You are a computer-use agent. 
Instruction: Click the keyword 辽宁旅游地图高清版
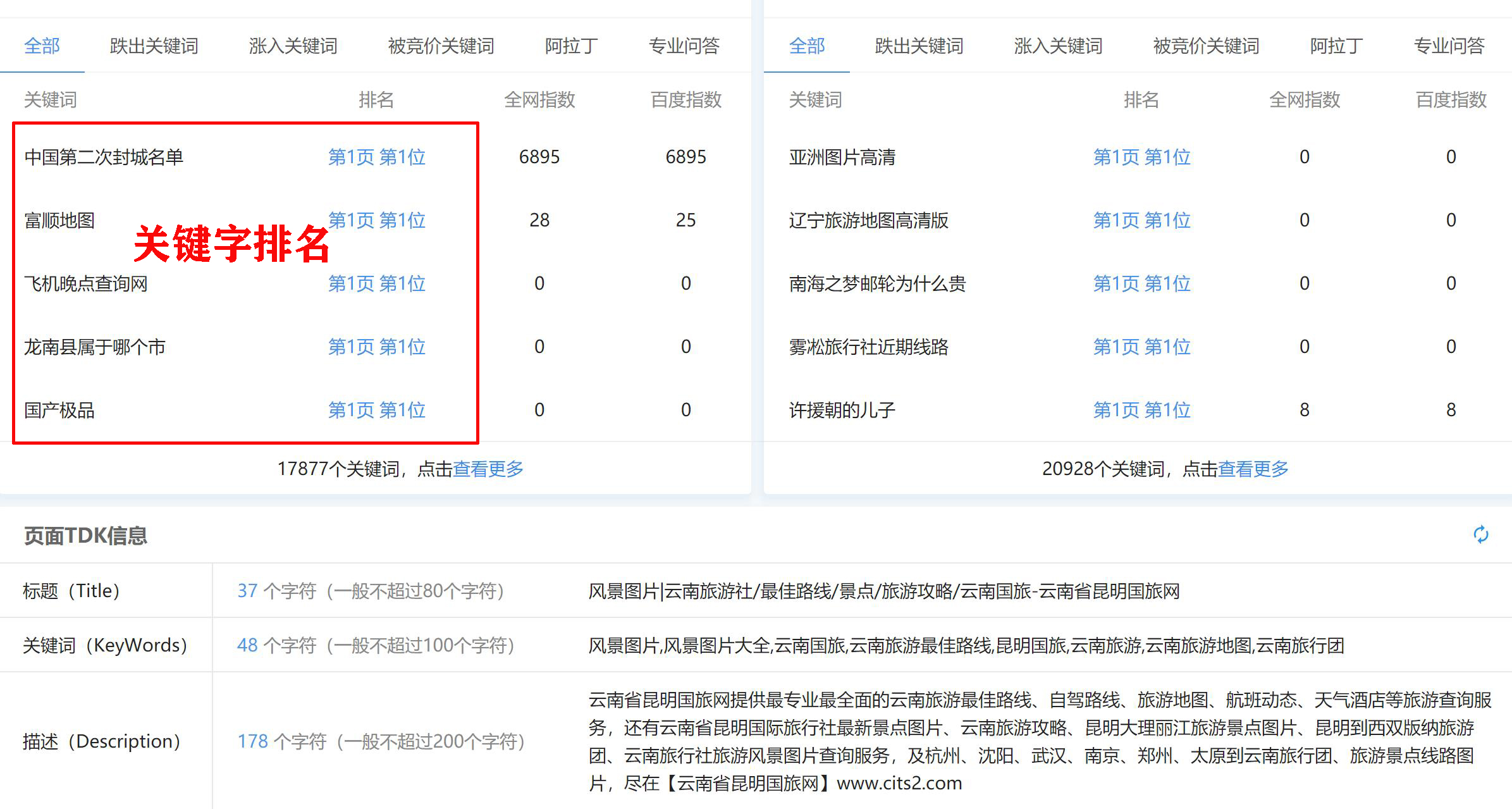[x=868, y=220]
